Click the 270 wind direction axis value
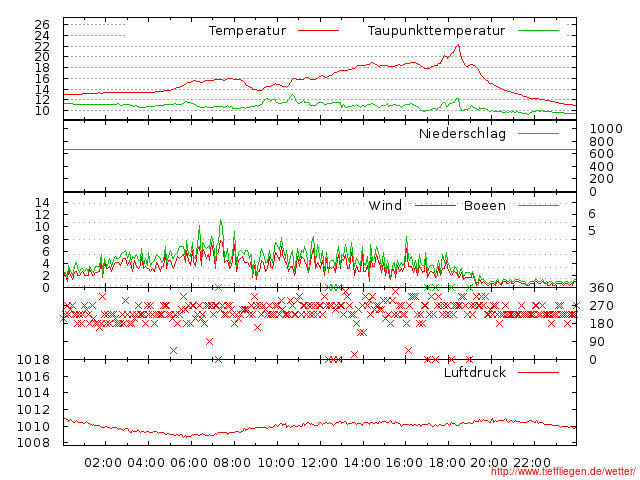The image size is (640, 480). coord(601,306)
